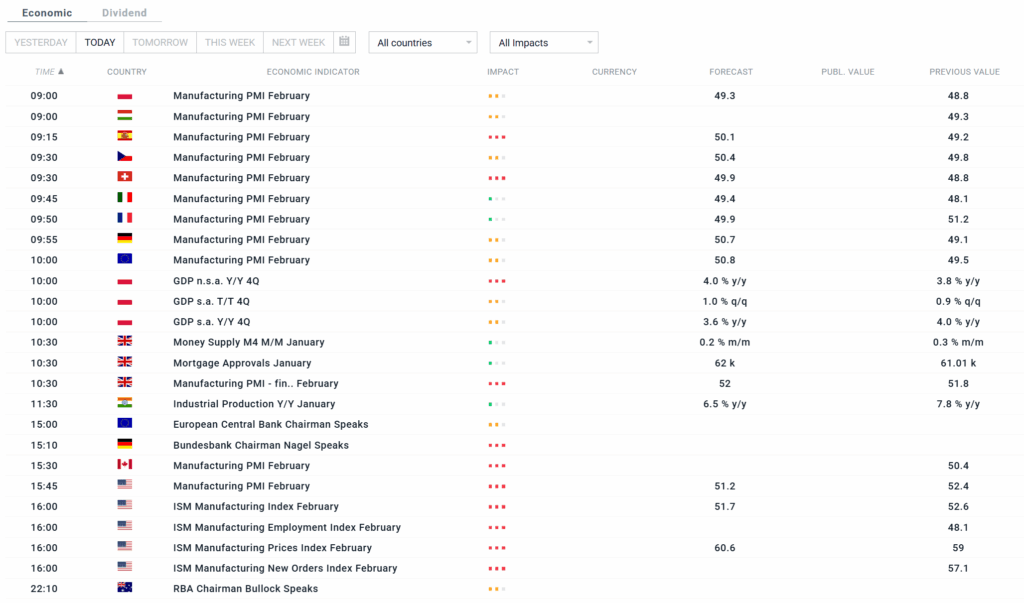Switch the filter to TOMORROW
The width and height of the screenshot is (1024, 603).
[x=160, y=43]
